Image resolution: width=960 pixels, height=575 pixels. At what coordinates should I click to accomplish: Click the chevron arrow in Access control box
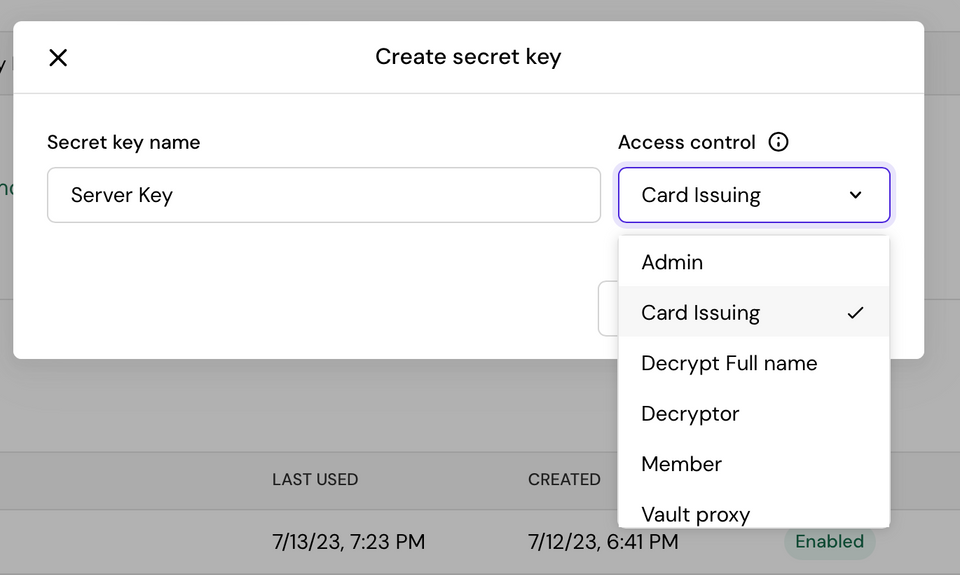click(x=855, y=195)
